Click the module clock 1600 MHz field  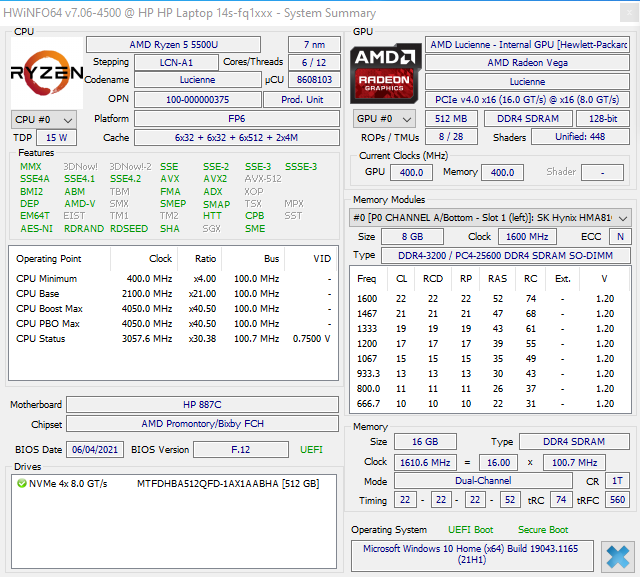point(527,237)
